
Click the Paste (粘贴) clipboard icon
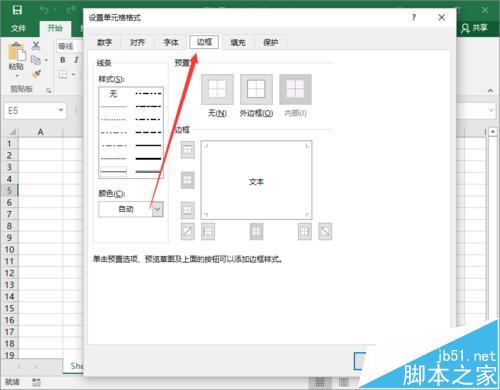pos(16,52)
